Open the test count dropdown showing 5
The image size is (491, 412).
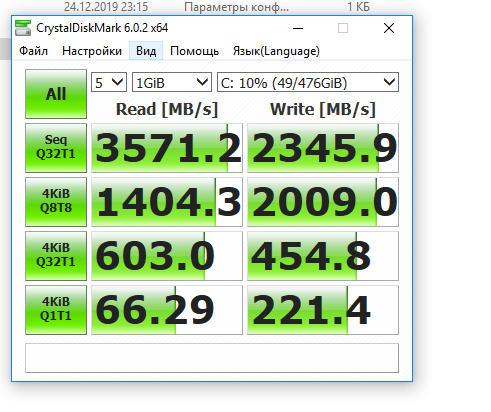[109, 82]
